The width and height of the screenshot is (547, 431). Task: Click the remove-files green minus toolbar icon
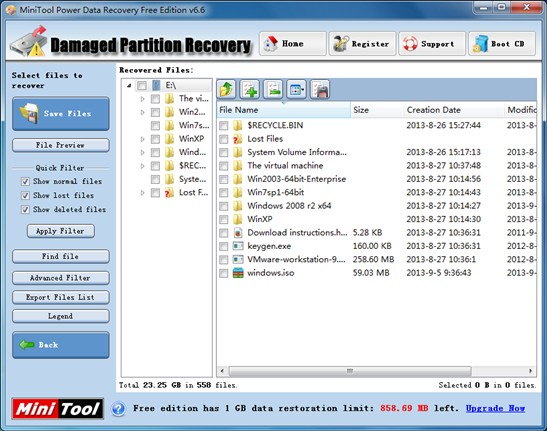click(x=273, y=89)
